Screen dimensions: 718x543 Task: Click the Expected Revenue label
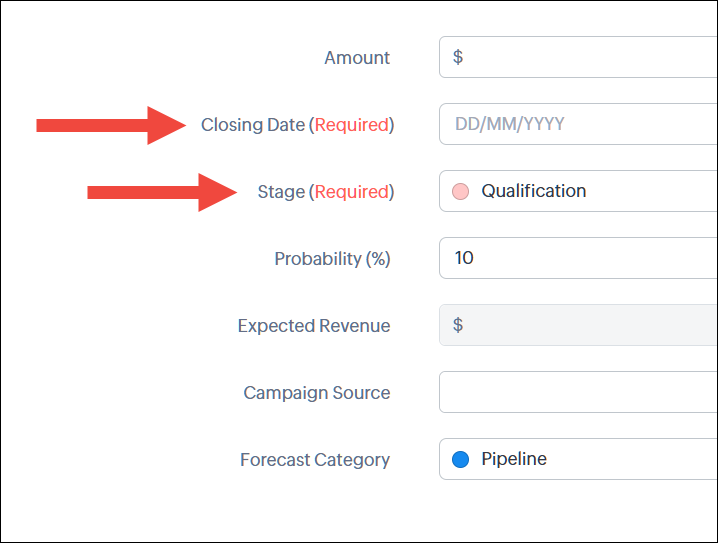(x=314, y=326)
